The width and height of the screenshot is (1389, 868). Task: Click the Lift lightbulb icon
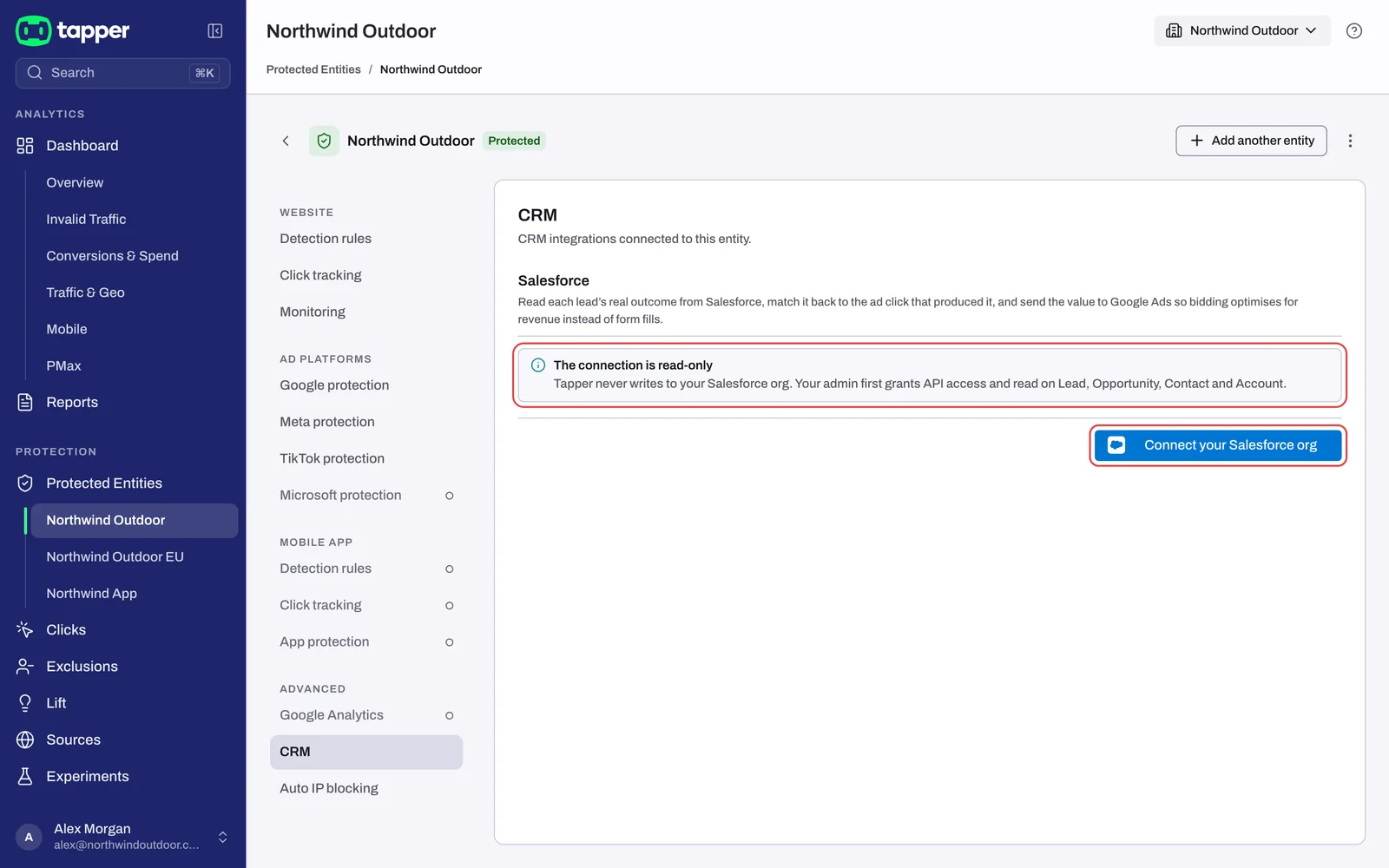pyautogui.click(x=25, y=703)
